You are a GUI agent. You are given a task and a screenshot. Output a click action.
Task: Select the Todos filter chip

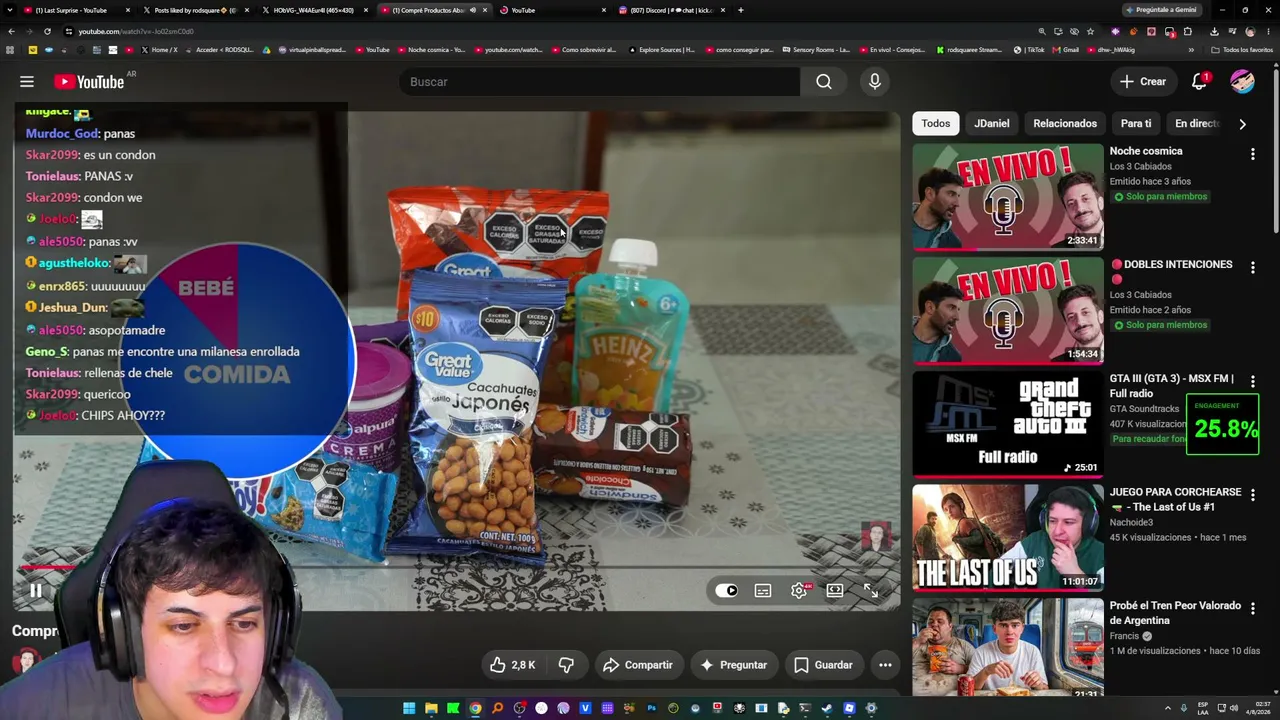(x=936, y=123)
